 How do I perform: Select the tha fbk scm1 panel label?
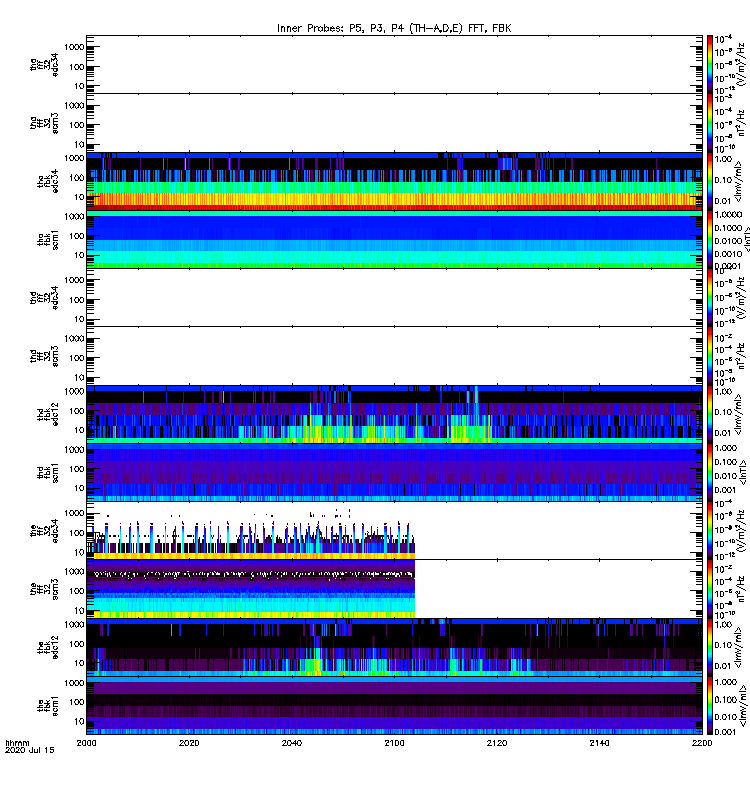pyautogui.click(x=48, y=240)
